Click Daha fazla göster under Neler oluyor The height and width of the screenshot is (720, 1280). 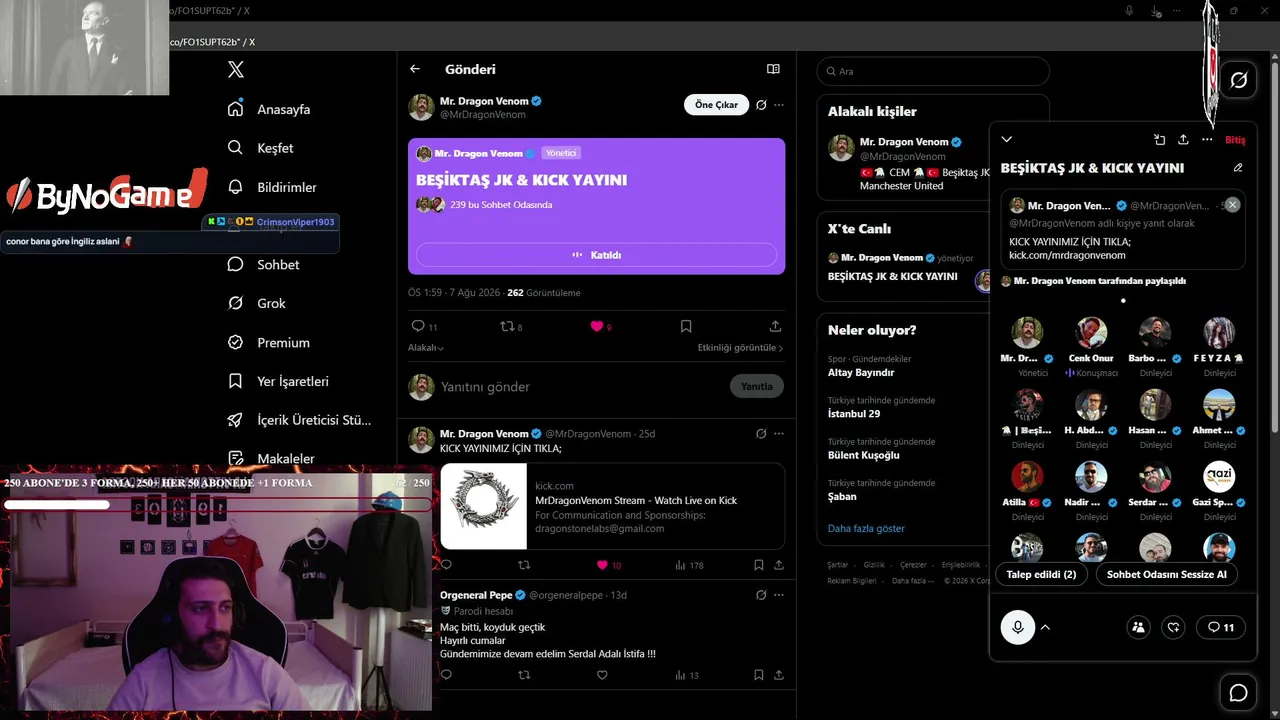pyautogui.click(x=866, y=528)
